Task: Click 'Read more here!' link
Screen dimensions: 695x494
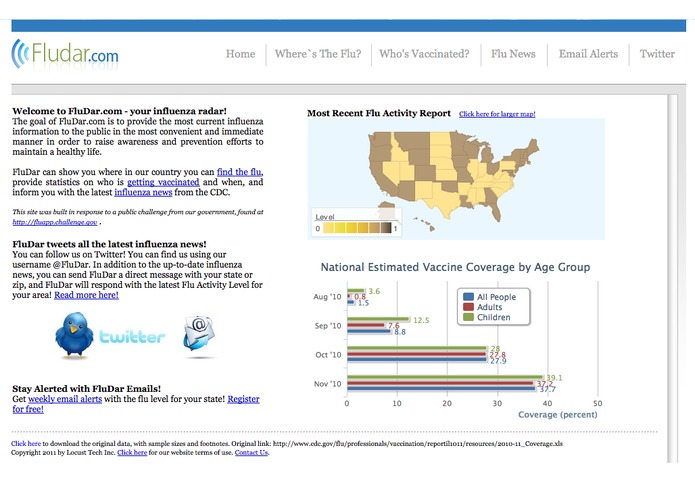Action: [x=86, y=295]
